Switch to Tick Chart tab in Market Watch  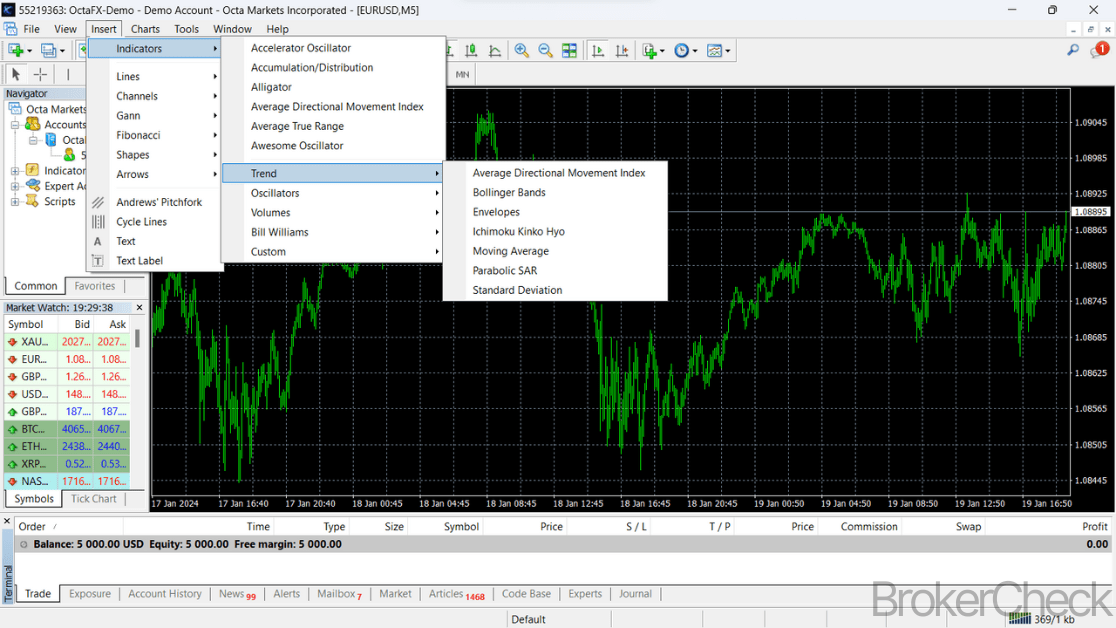[93, 499]
